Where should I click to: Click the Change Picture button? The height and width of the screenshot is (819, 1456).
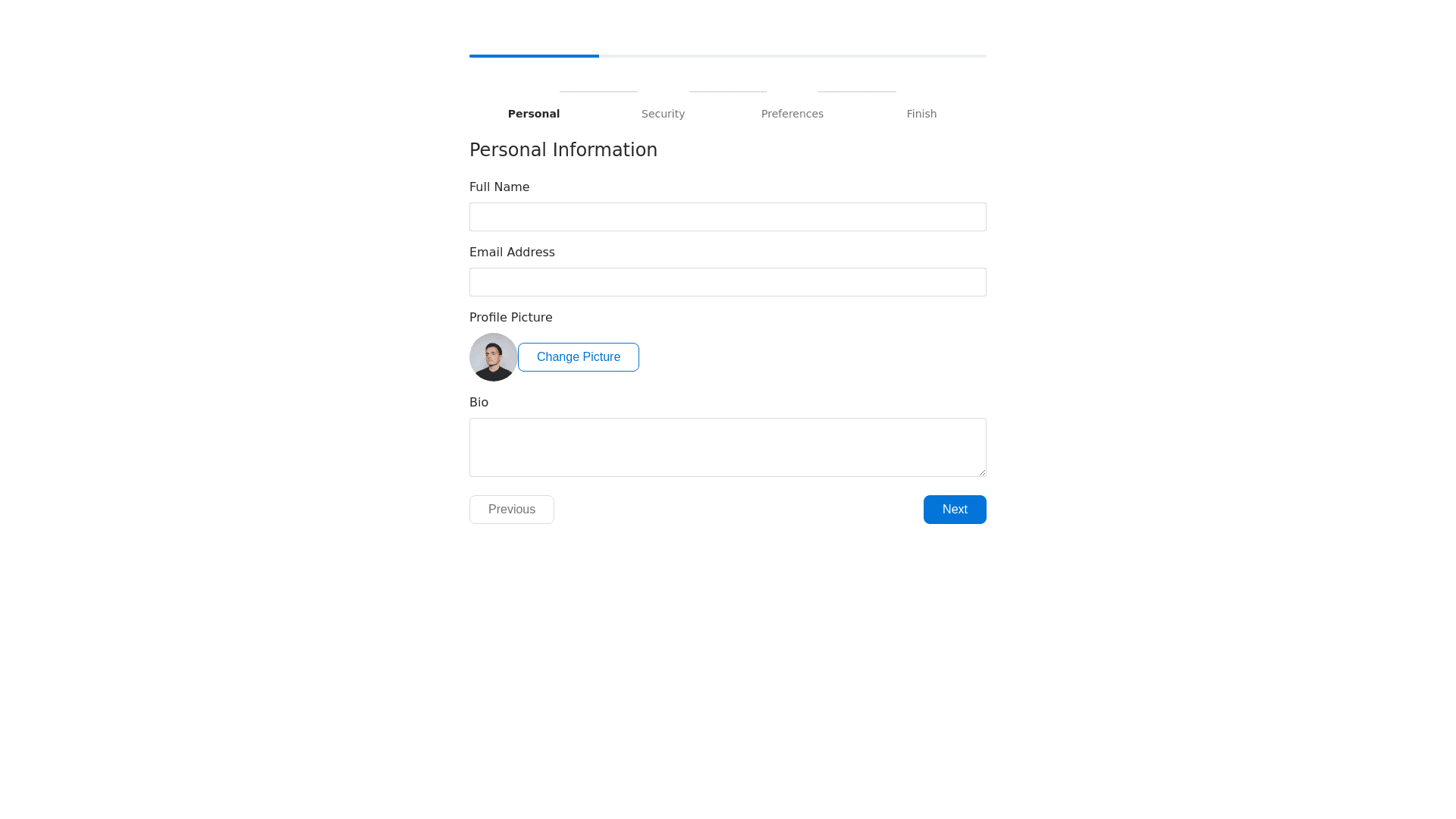click(579, 357)
